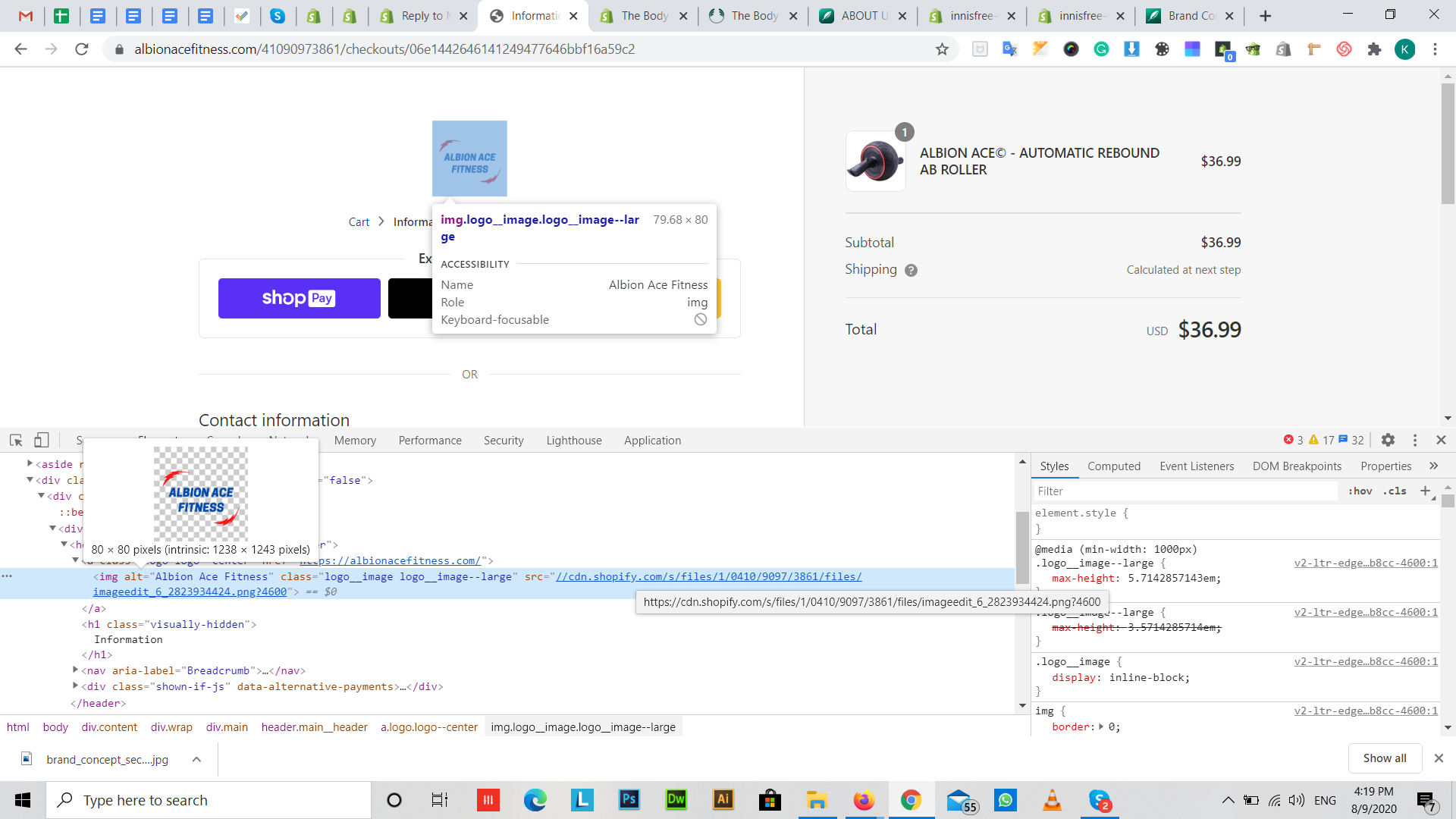Show more Styles sidebar tabs chevron

(1433, 466)
